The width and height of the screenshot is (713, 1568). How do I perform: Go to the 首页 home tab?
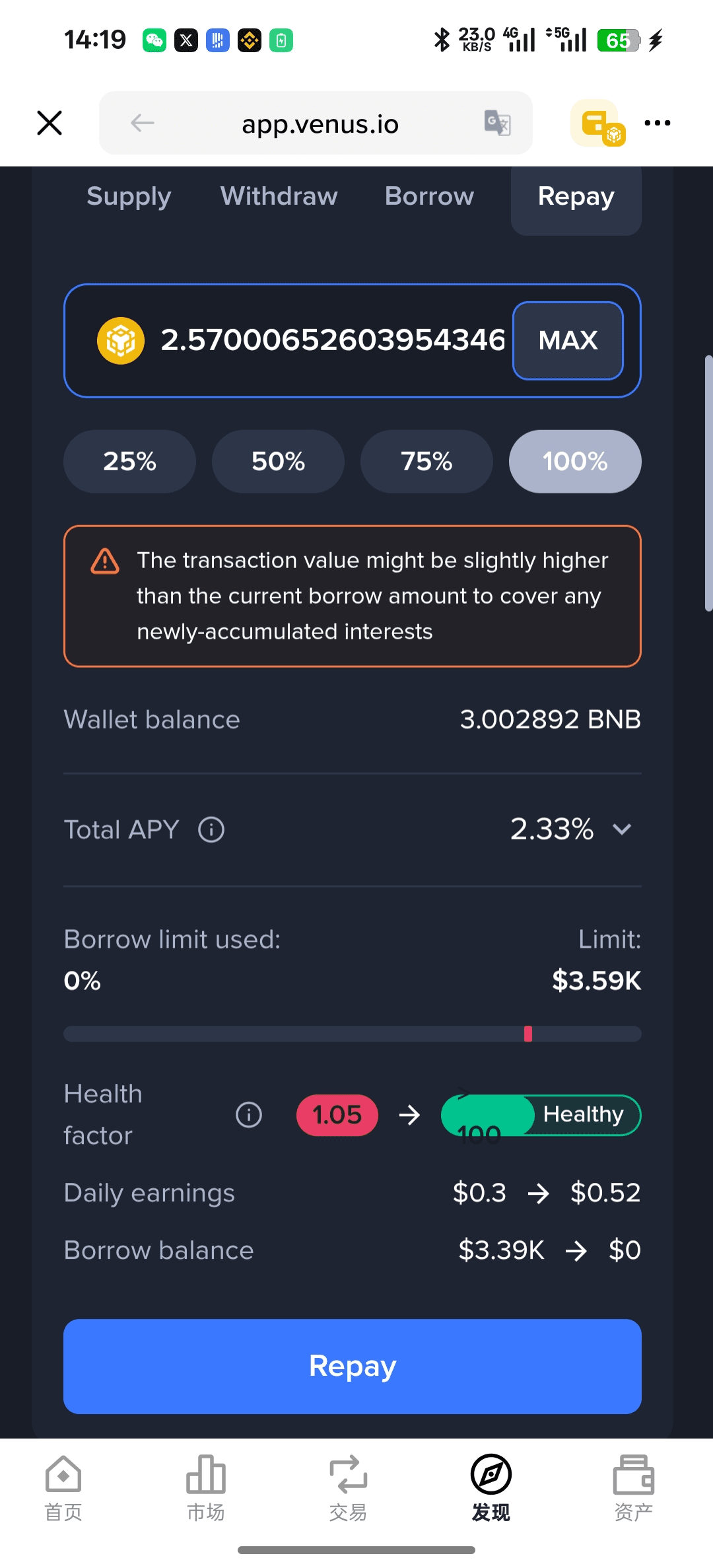coord(63,1483)
